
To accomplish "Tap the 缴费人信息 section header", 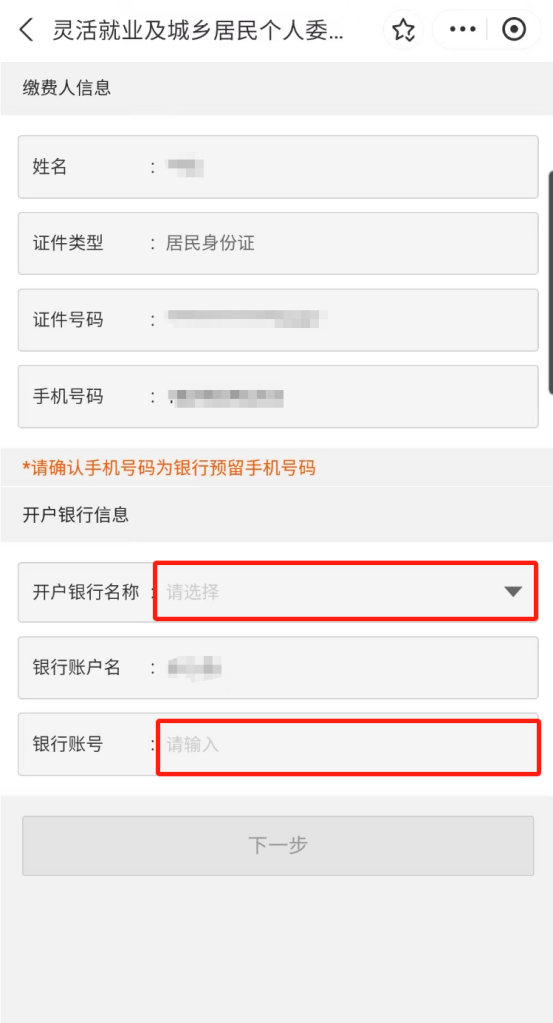I will pos(67,88).
